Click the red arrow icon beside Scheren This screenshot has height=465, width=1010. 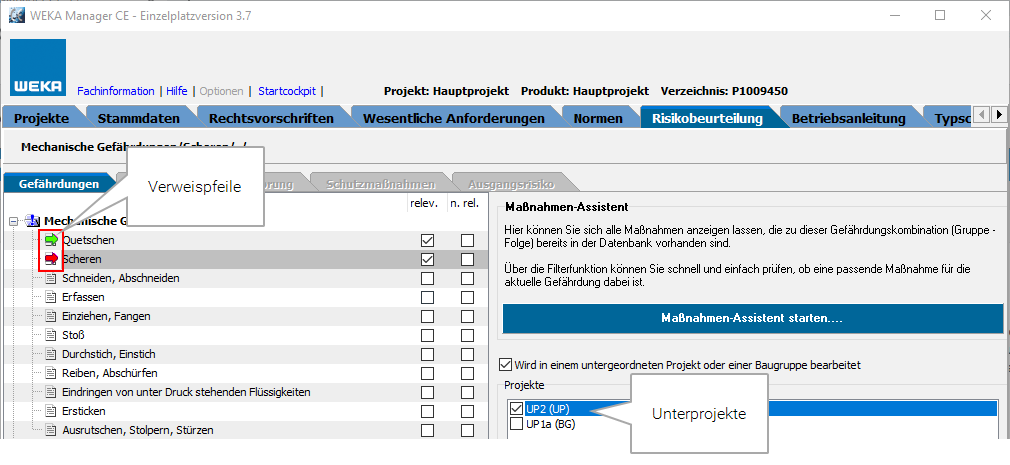coord(51,260)
